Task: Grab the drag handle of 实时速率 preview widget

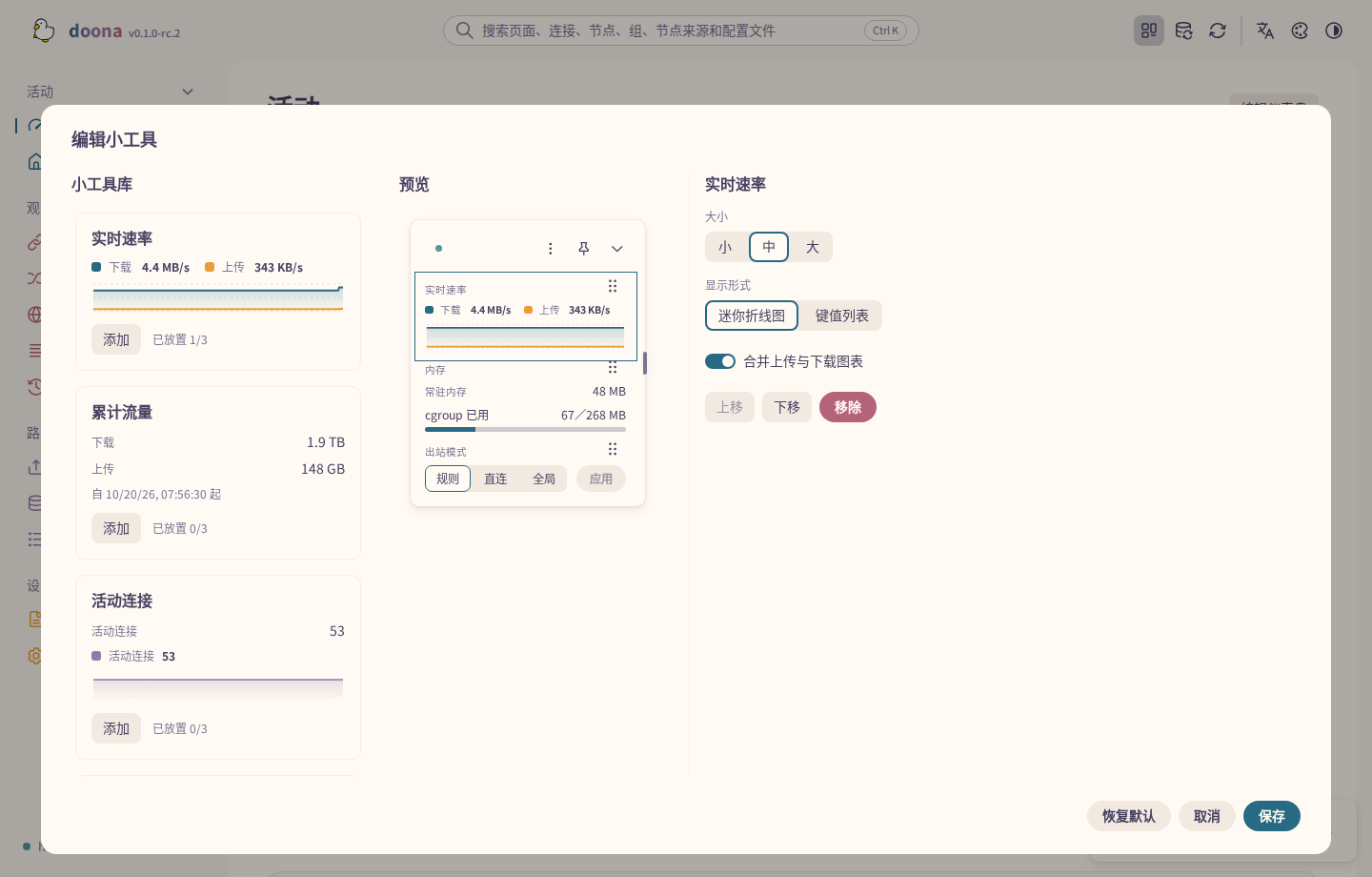Action: [613, 286]
